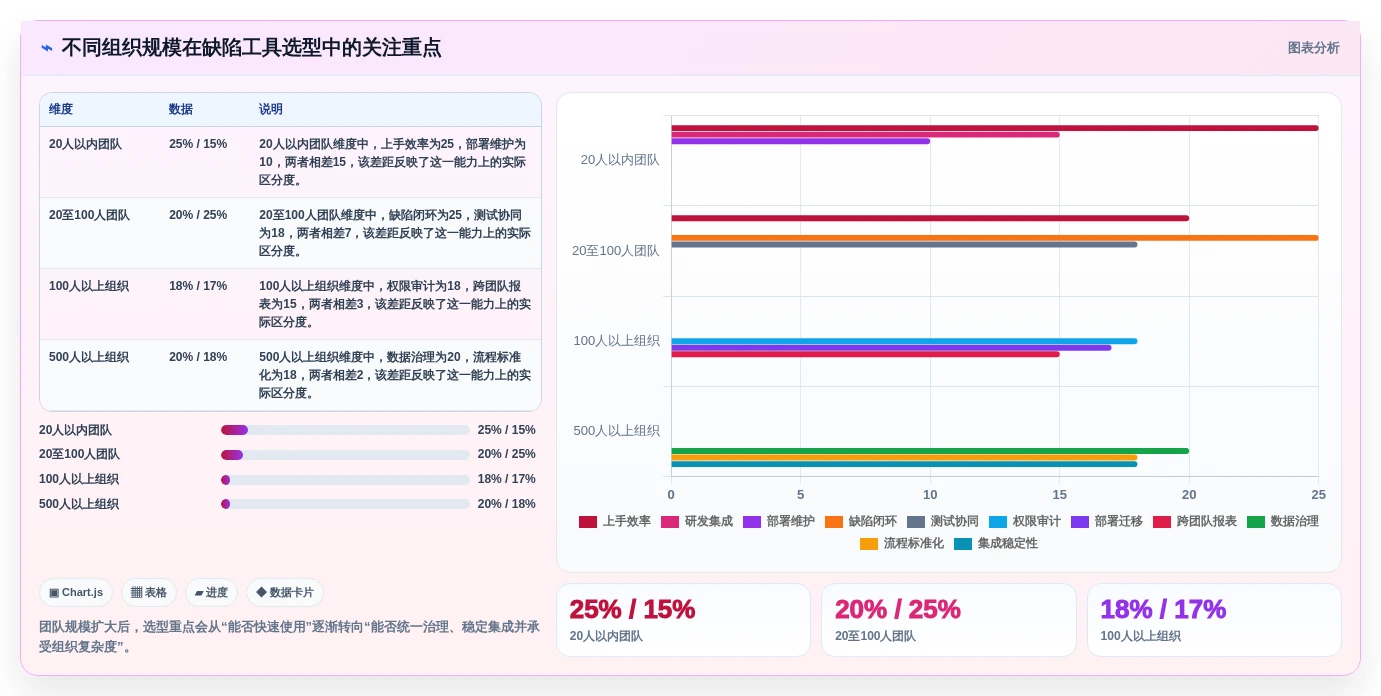Toggle 研发集成 legend item

(697, 522)
